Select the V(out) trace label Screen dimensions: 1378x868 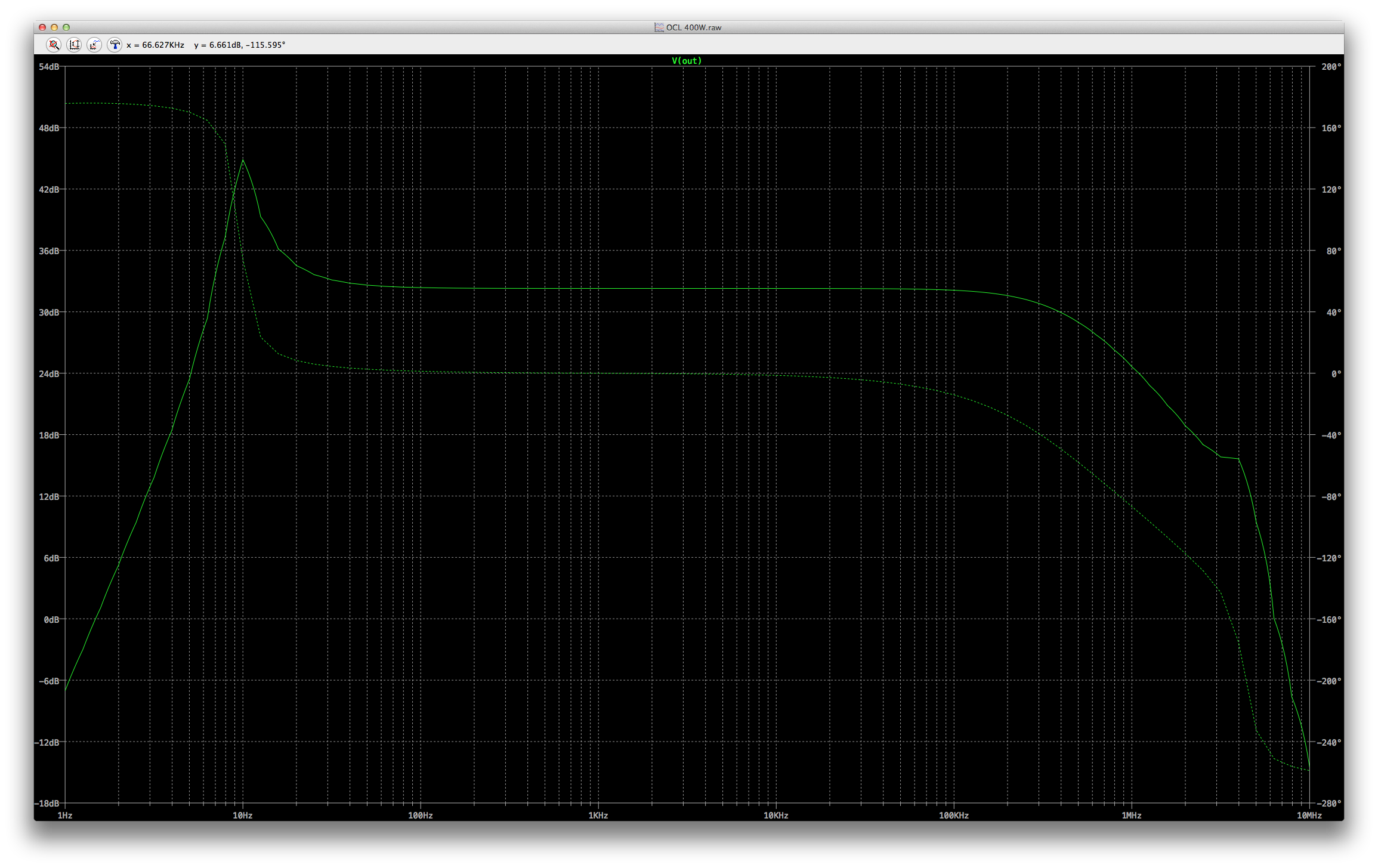click(687, 61)
